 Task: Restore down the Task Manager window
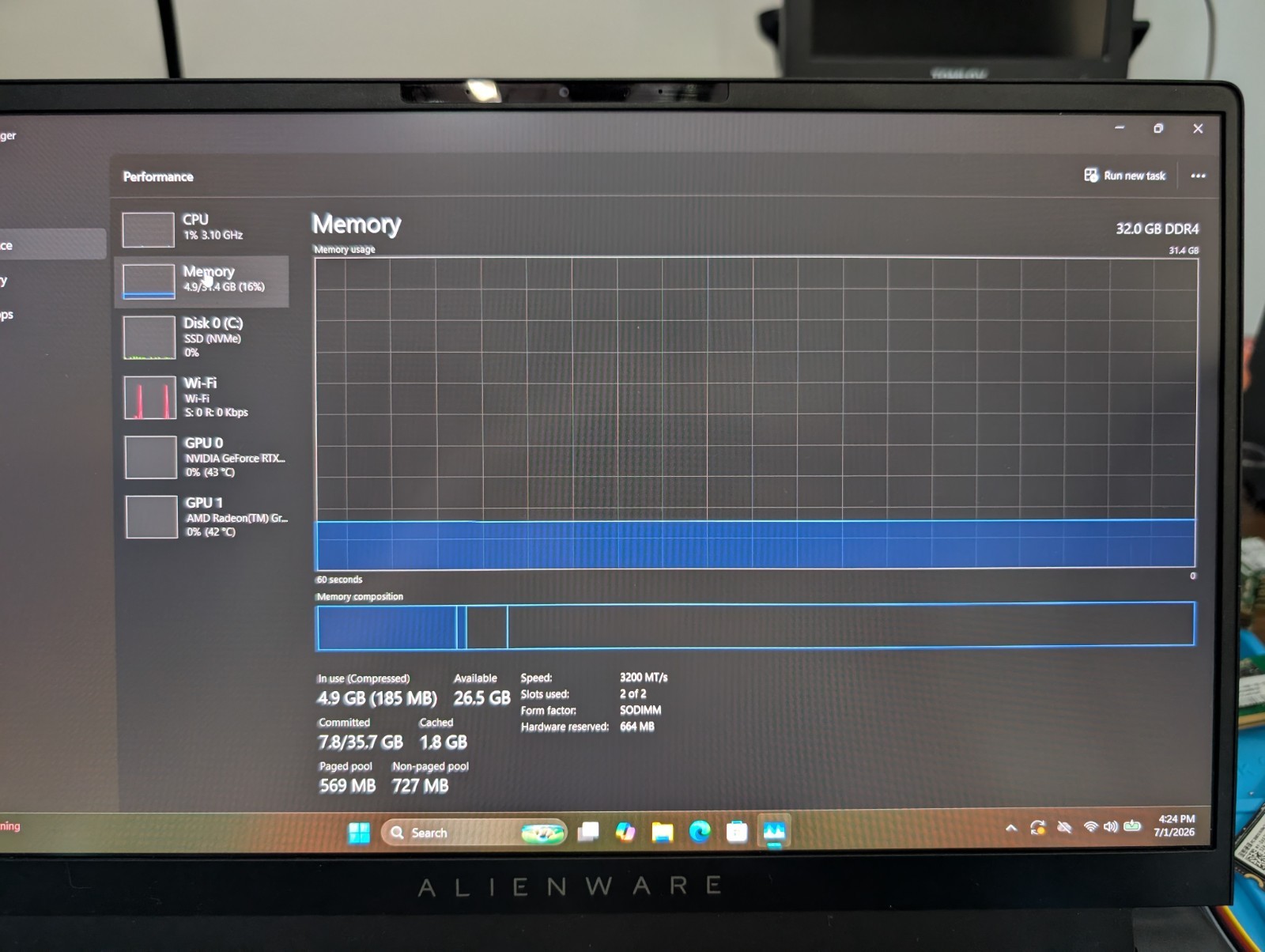(1158, 128)
